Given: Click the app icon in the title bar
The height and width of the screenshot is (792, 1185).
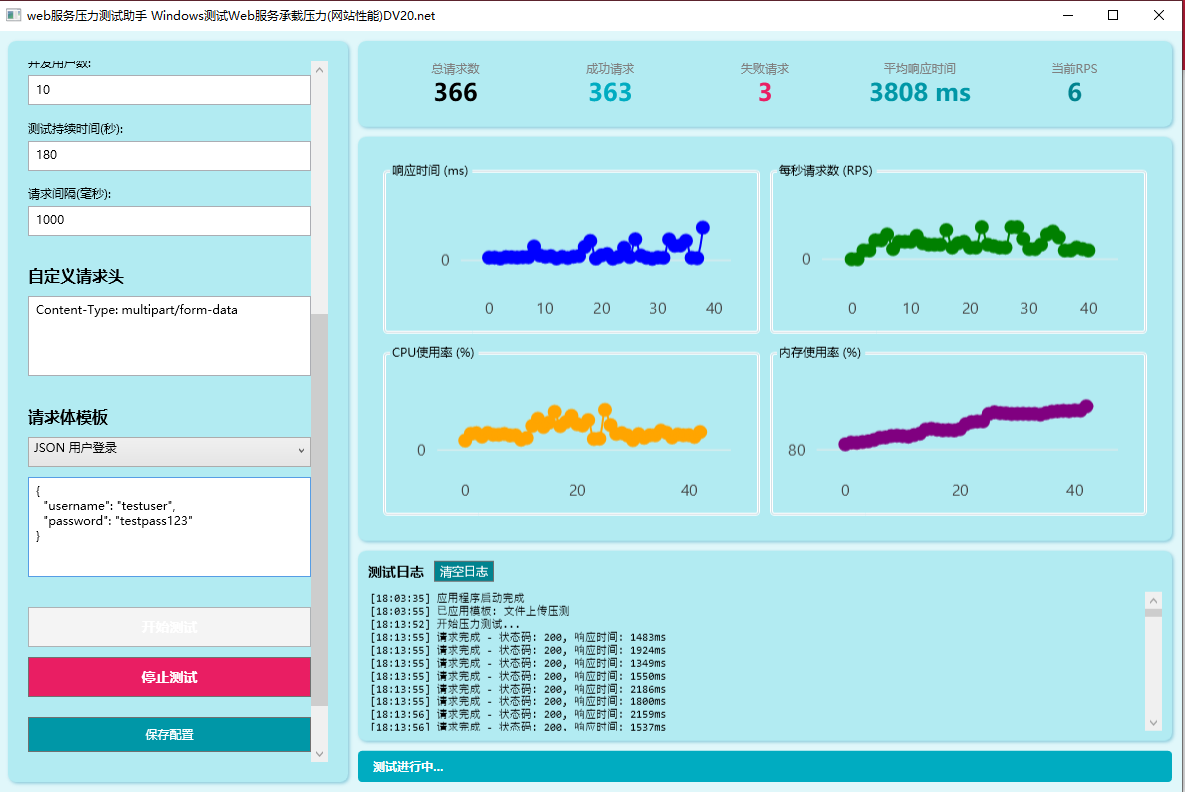Looking at the screenshot, I should click(14, 16).
